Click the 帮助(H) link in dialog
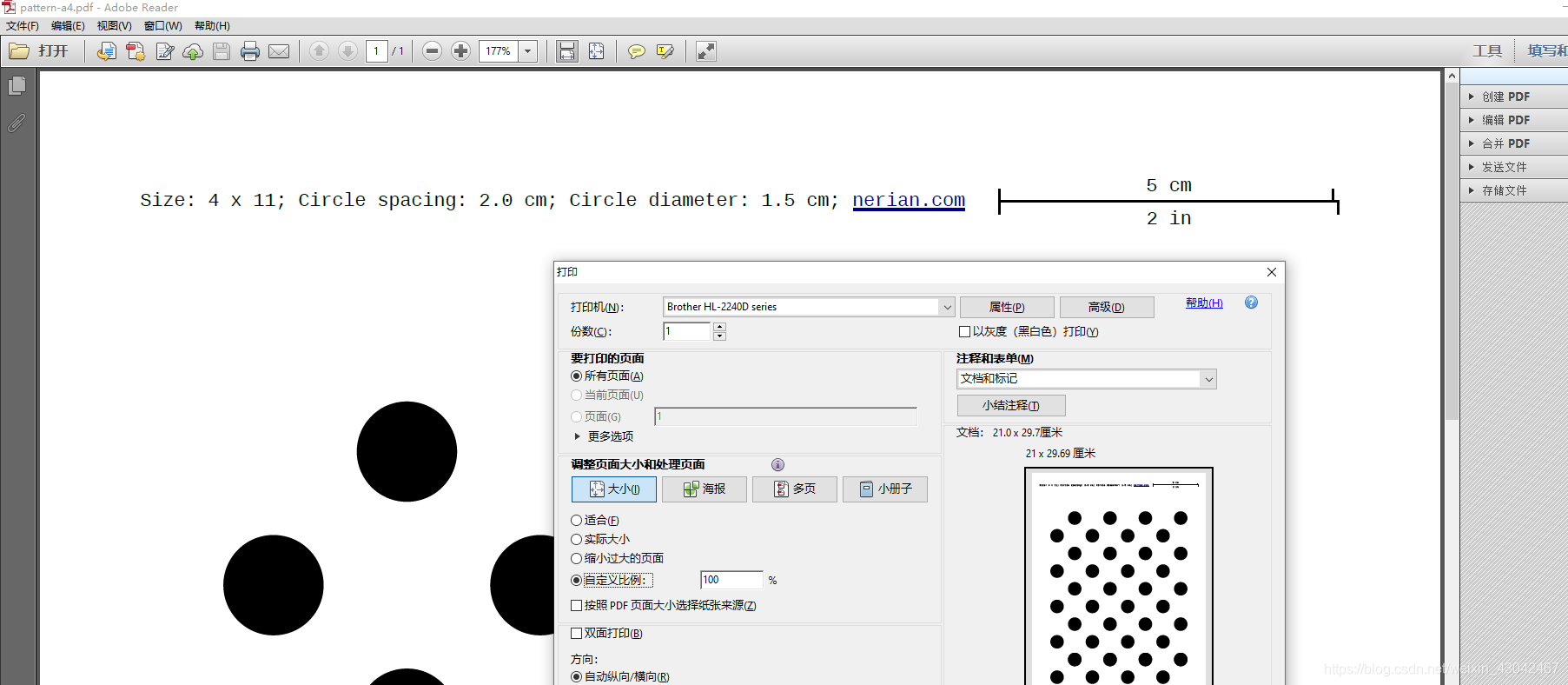Screen dimensions: 1568x685 (1204, 303)
